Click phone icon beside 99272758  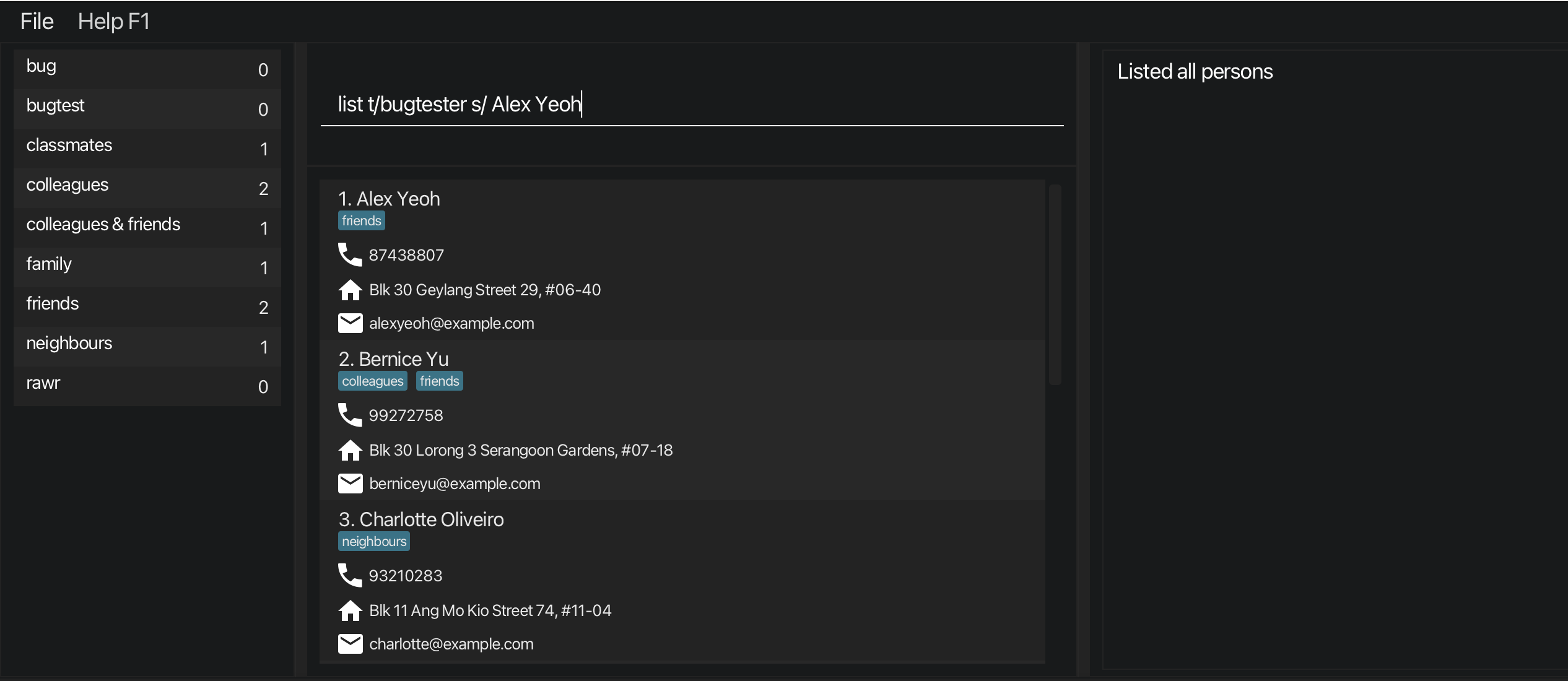coord(350,415)
